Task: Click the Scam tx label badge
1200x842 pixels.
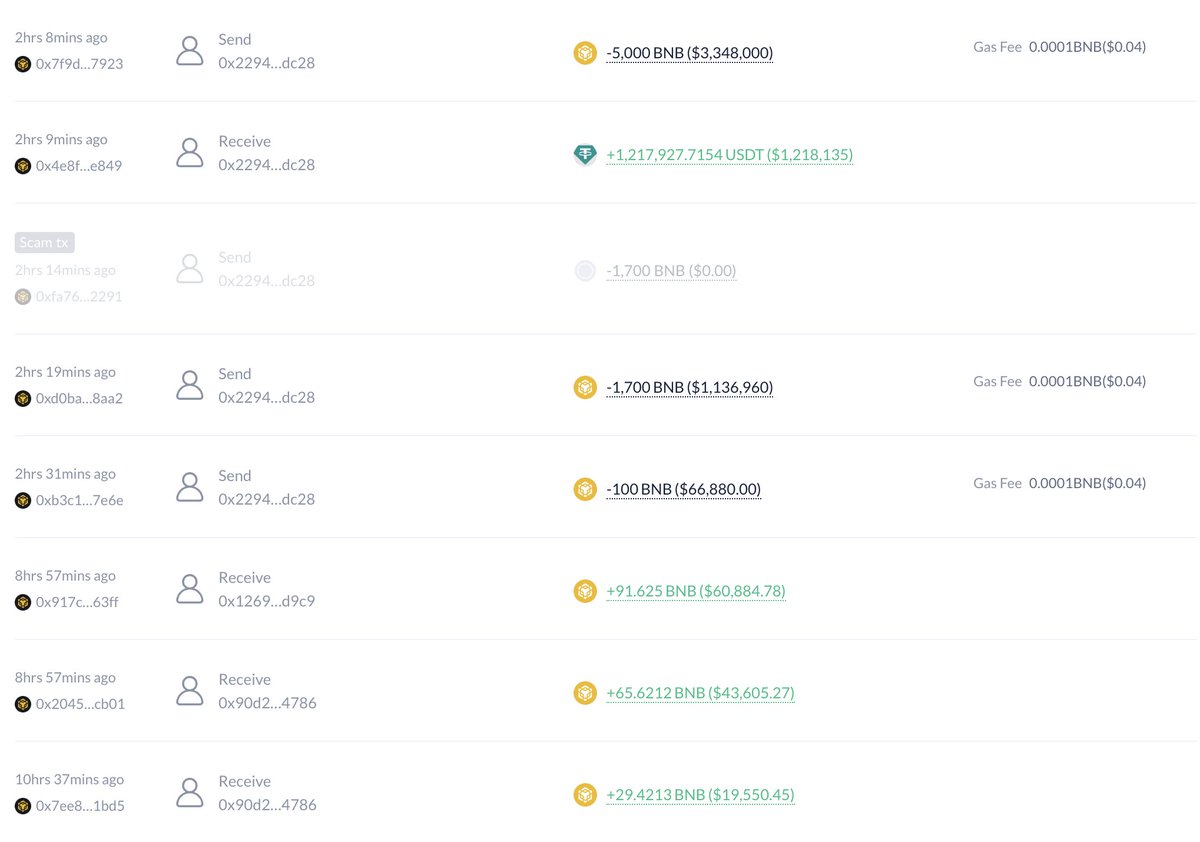Action: click(x=45, y=243)
